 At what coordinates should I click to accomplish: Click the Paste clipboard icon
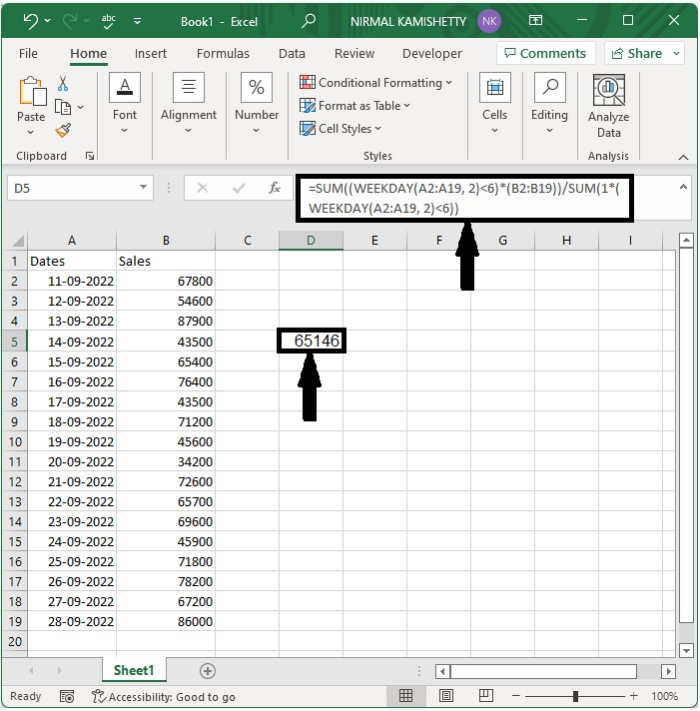pyautogui.click(x=32, y=91)
